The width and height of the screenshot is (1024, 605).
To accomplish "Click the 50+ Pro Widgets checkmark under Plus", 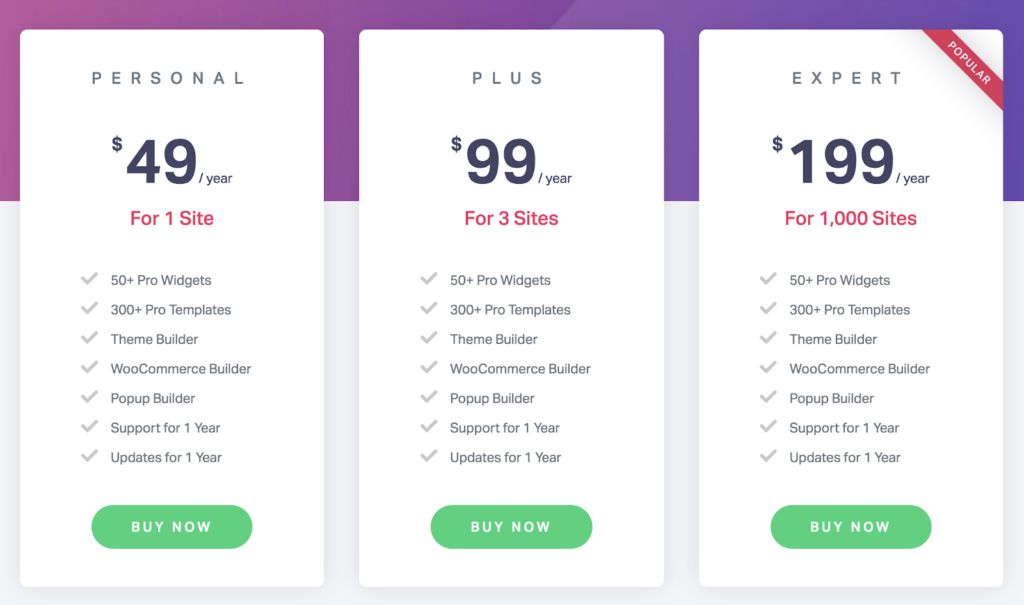I will pos(429,280).
